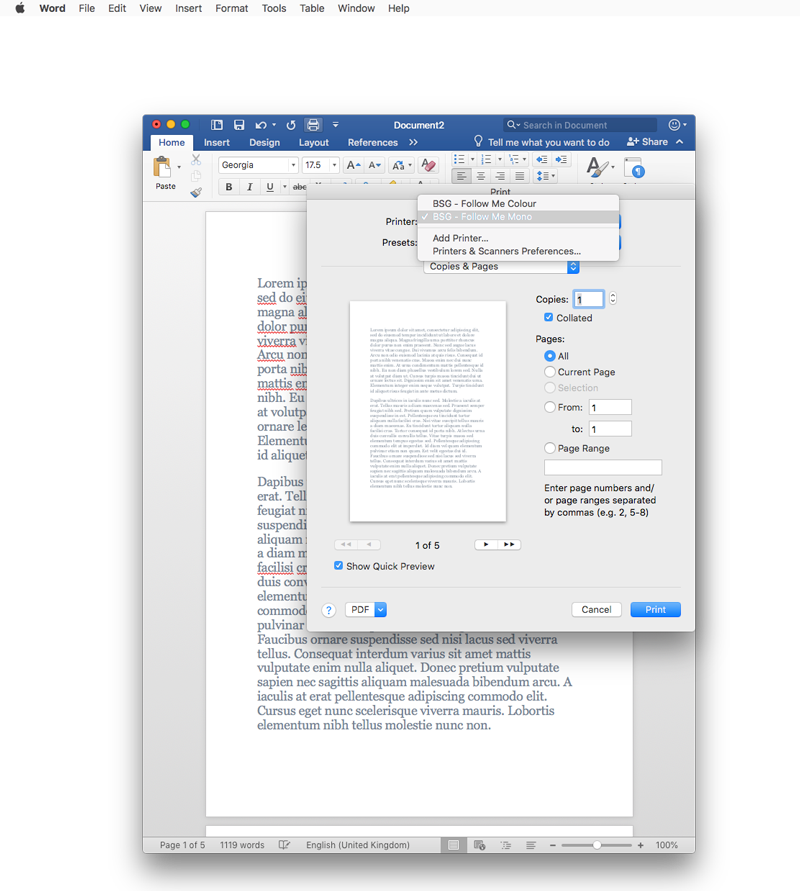This screenshot has height=891, width=800.
Task: Click the Save icon in title bar
Action: pyautogui.click(x=239, y=125)
